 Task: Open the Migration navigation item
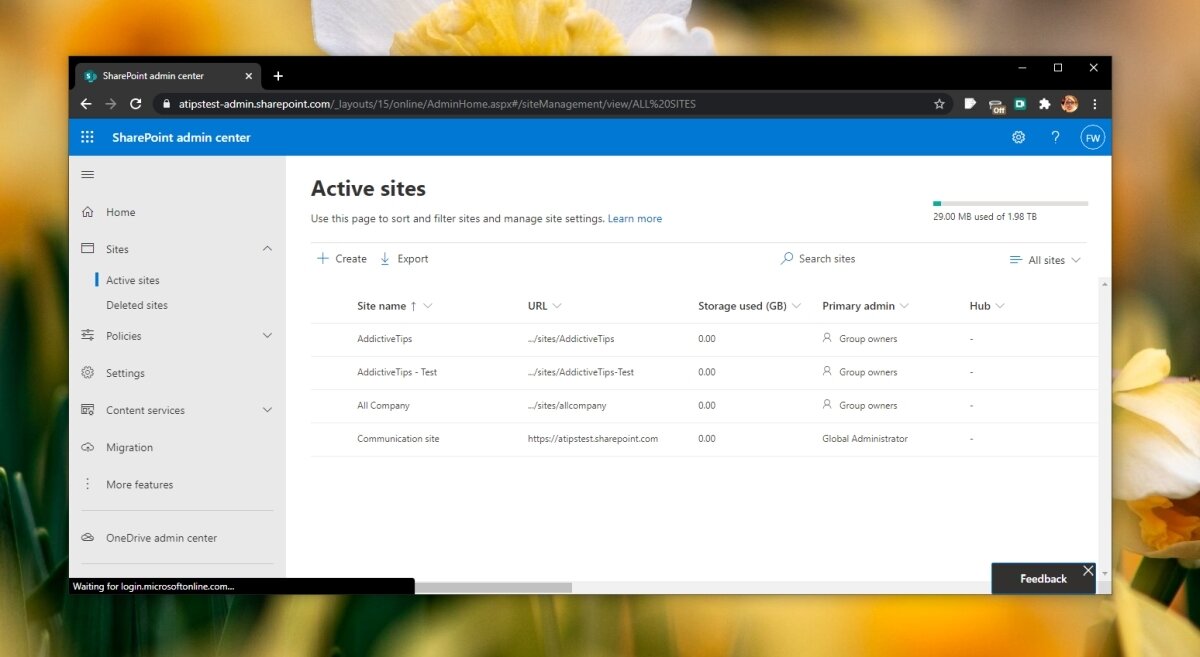(129, 447)
